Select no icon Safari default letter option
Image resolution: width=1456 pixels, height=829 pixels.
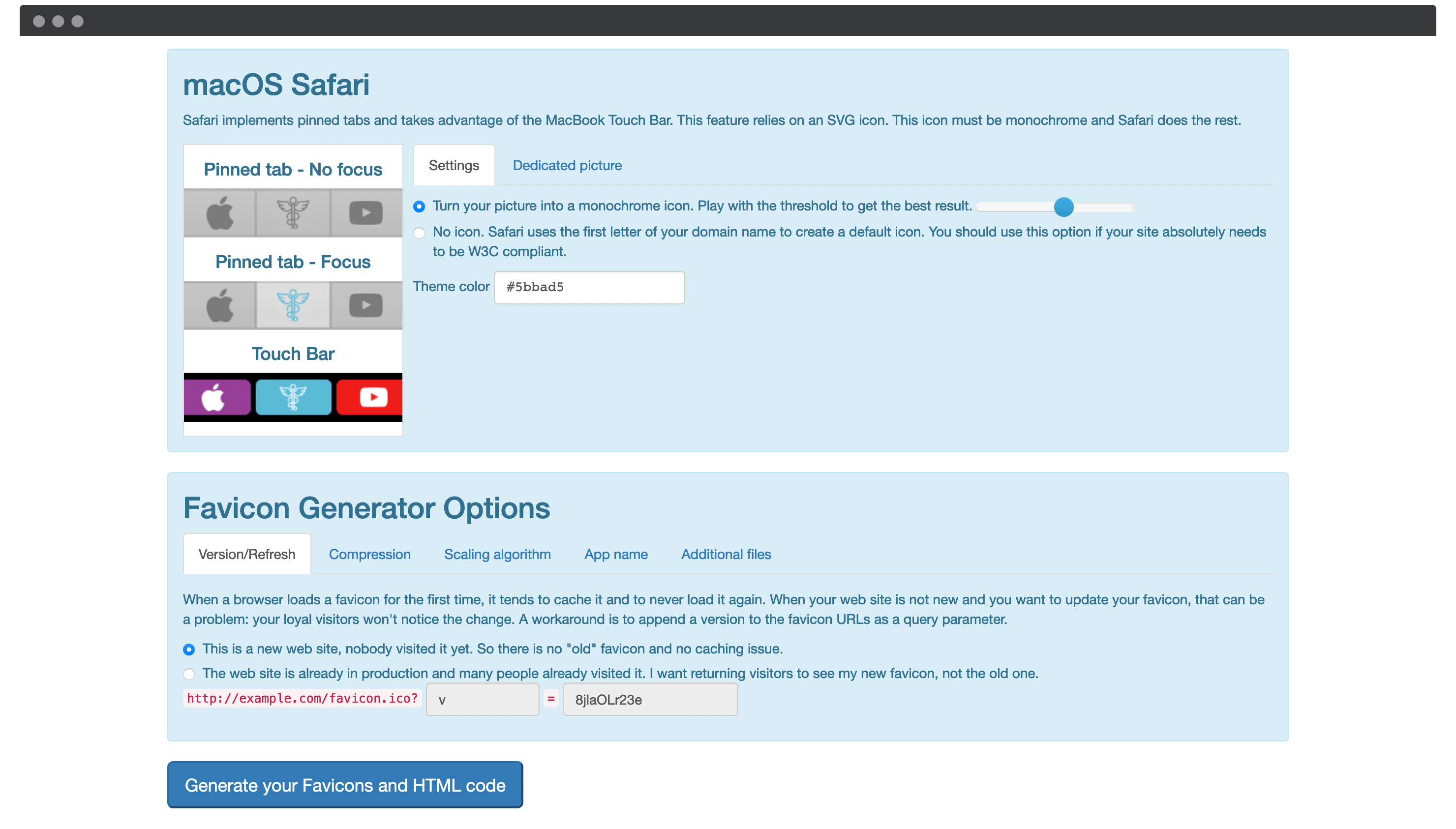click(x=420, y=232)
